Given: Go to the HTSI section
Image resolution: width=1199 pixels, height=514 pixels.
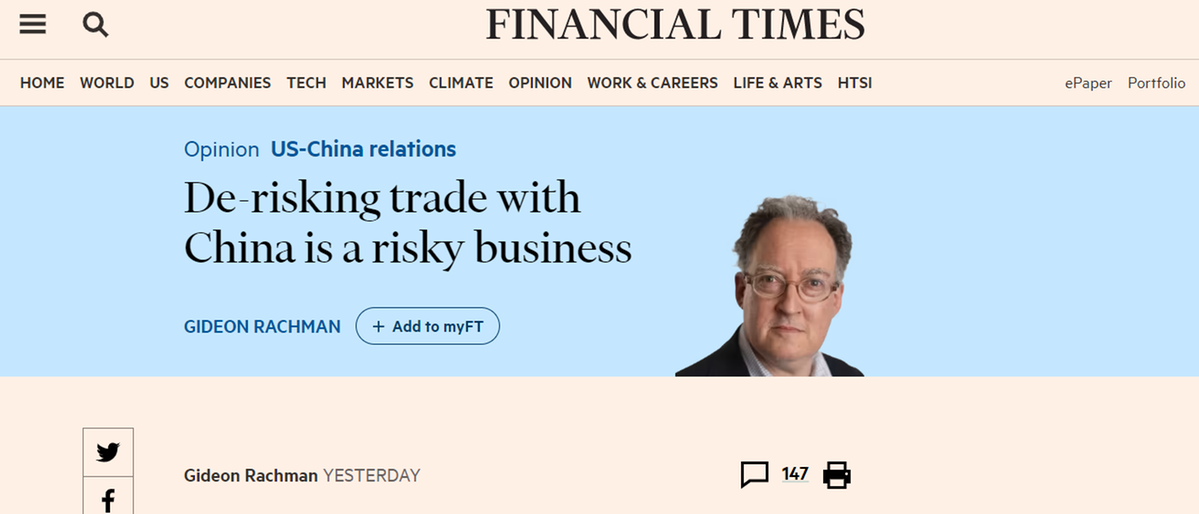Looking at the screenshot, I should [855, 83].
